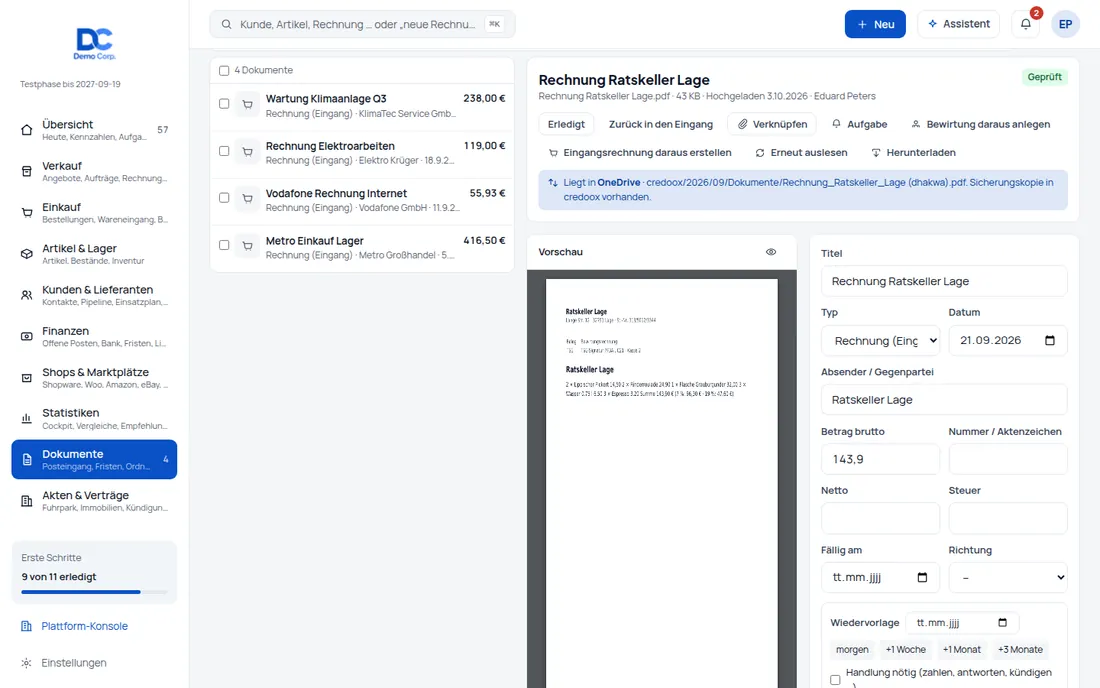Click the Kunden & Lieferanten people icon
Viewport: 1100px width, 688px height.
pos(27,295)
